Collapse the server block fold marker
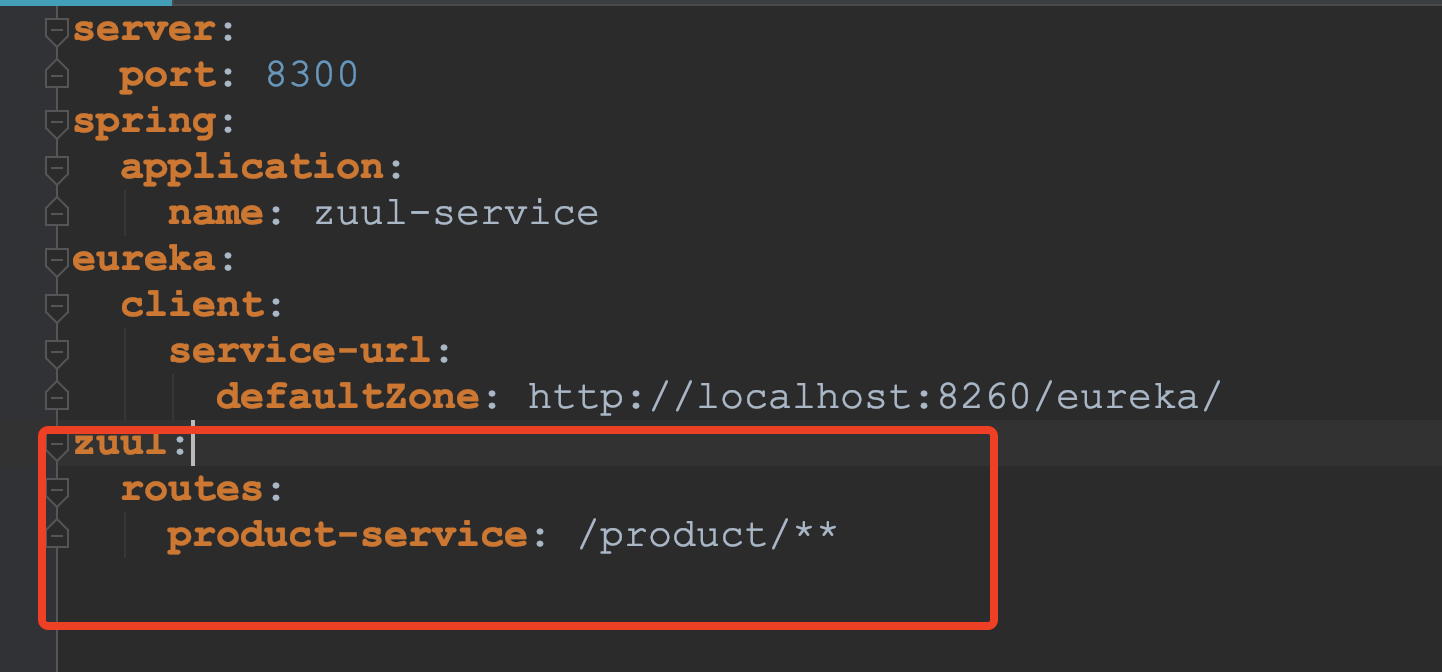The width and height of the screenshot is (1442, 672). click(x=57, y=30)
